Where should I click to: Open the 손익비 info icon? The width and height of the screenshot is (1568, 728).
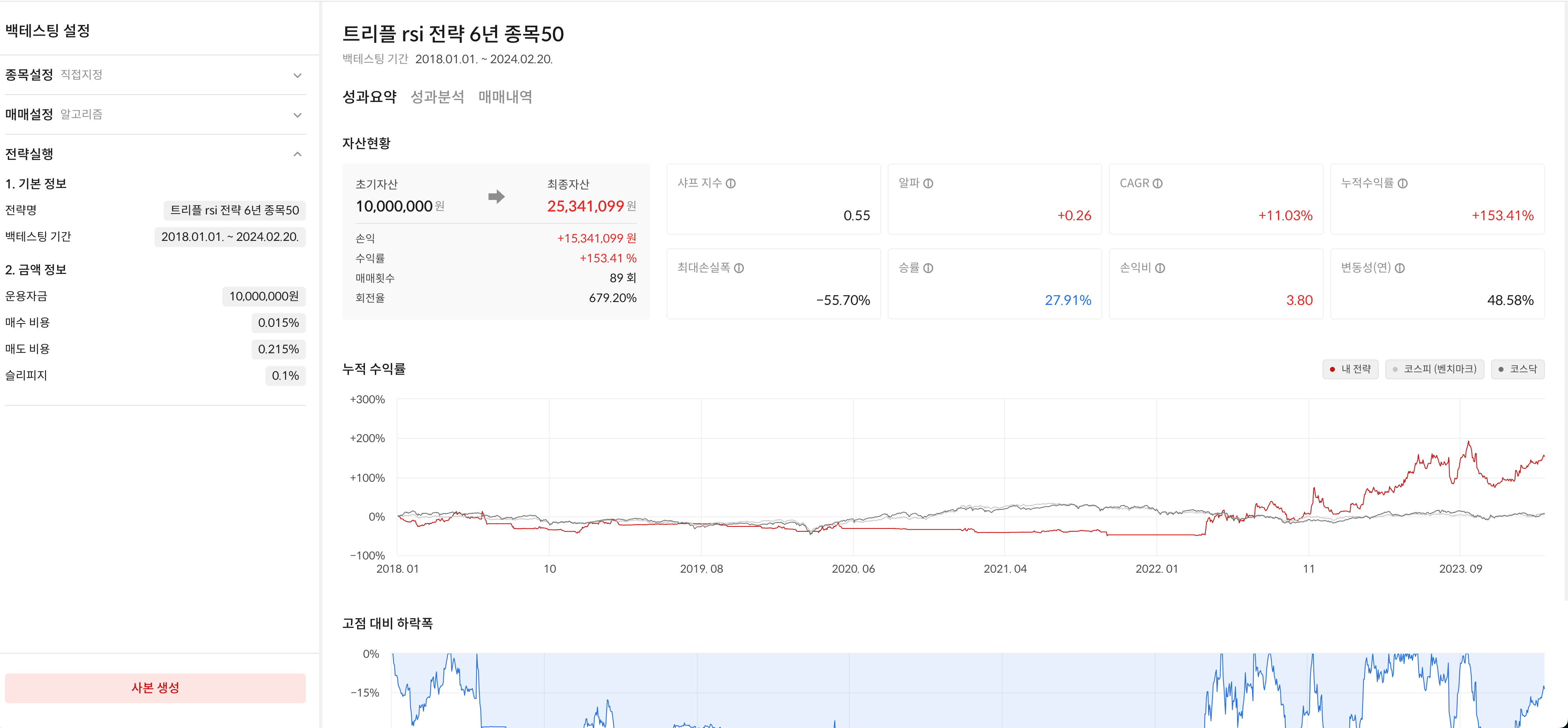[x=1160, y=268]
